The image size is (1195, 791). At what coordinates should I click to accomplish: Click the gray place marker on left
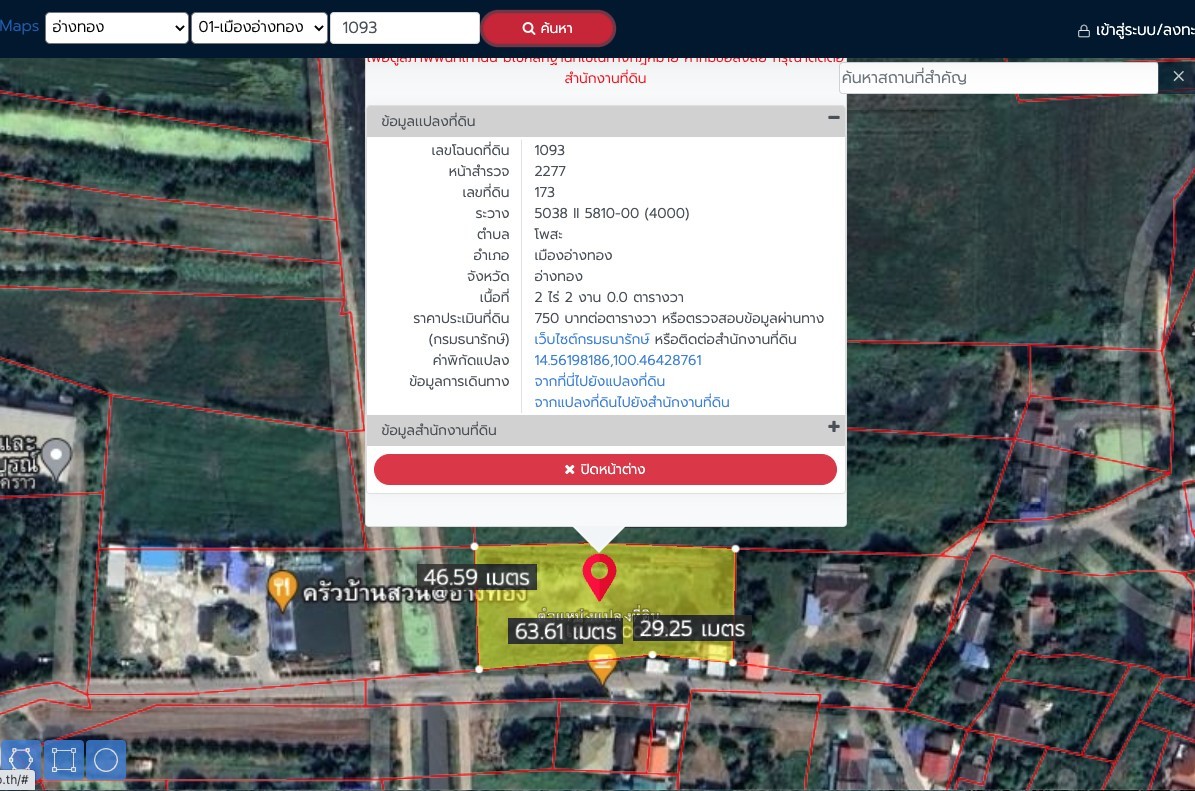[x=56, y=459]
